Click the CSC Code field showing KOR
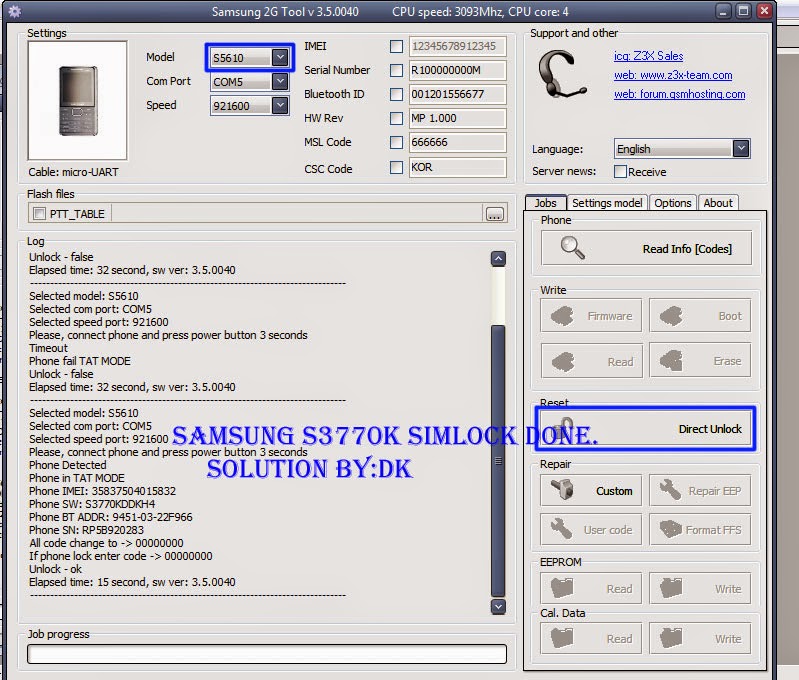Image resolution: width=799 pixels, height=680 pixels. click(458, 167)
